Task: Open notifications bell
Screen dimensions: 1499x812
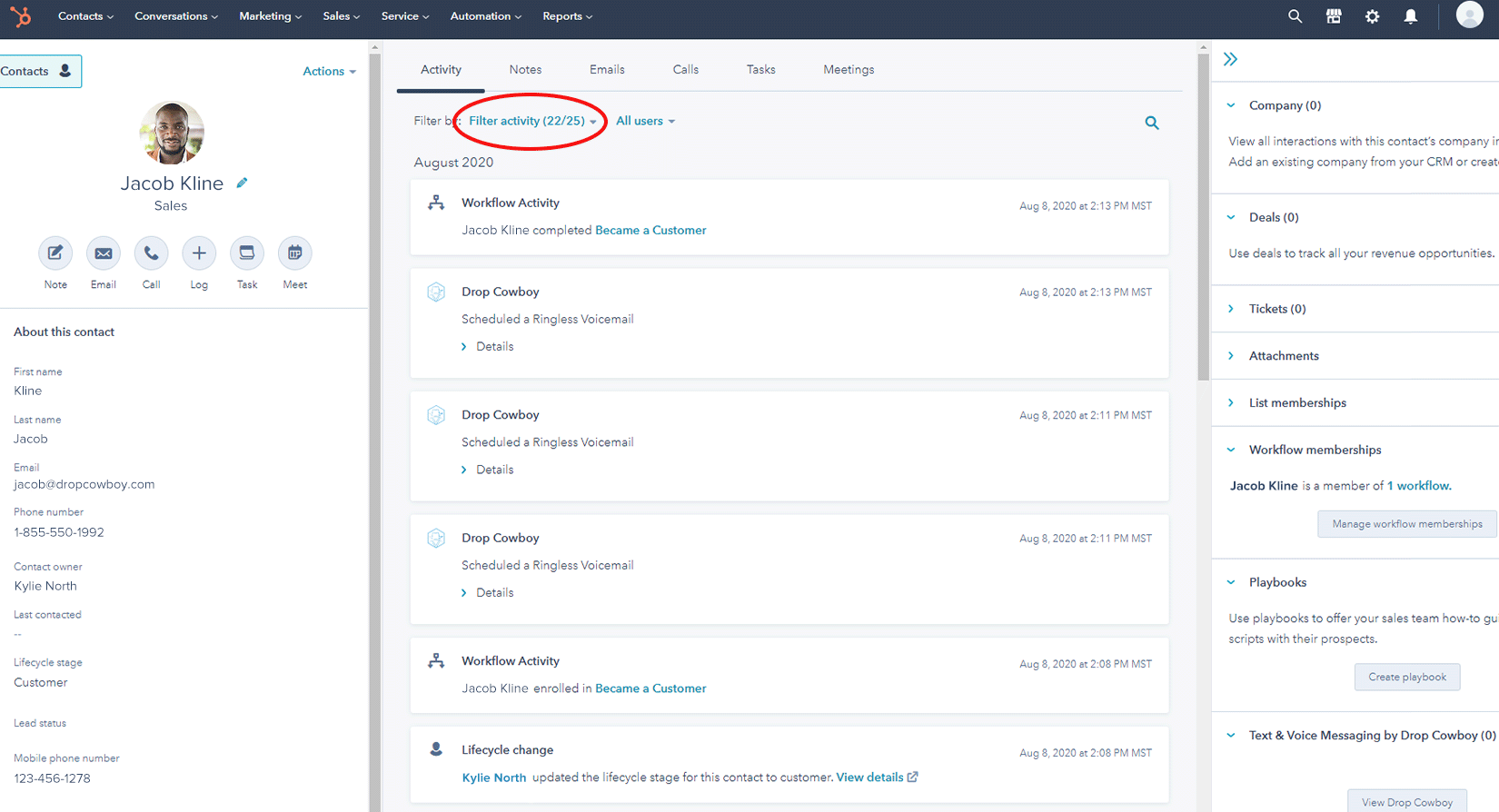Action: click(1410, 16)
